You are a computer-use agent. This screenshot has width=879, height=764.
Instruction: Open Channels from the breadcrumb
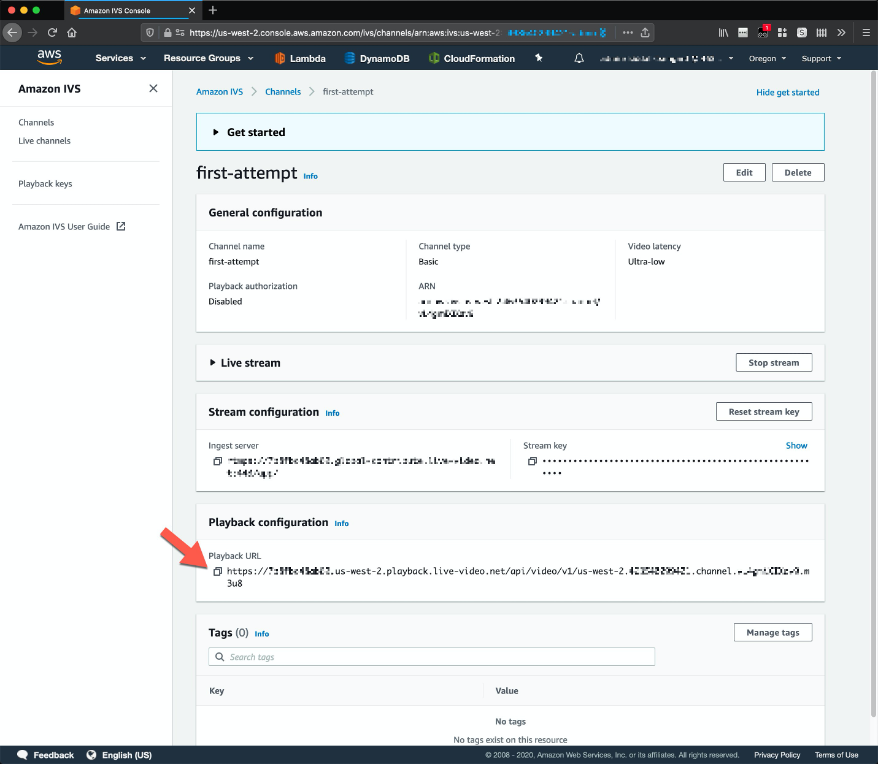coord(282,91)
